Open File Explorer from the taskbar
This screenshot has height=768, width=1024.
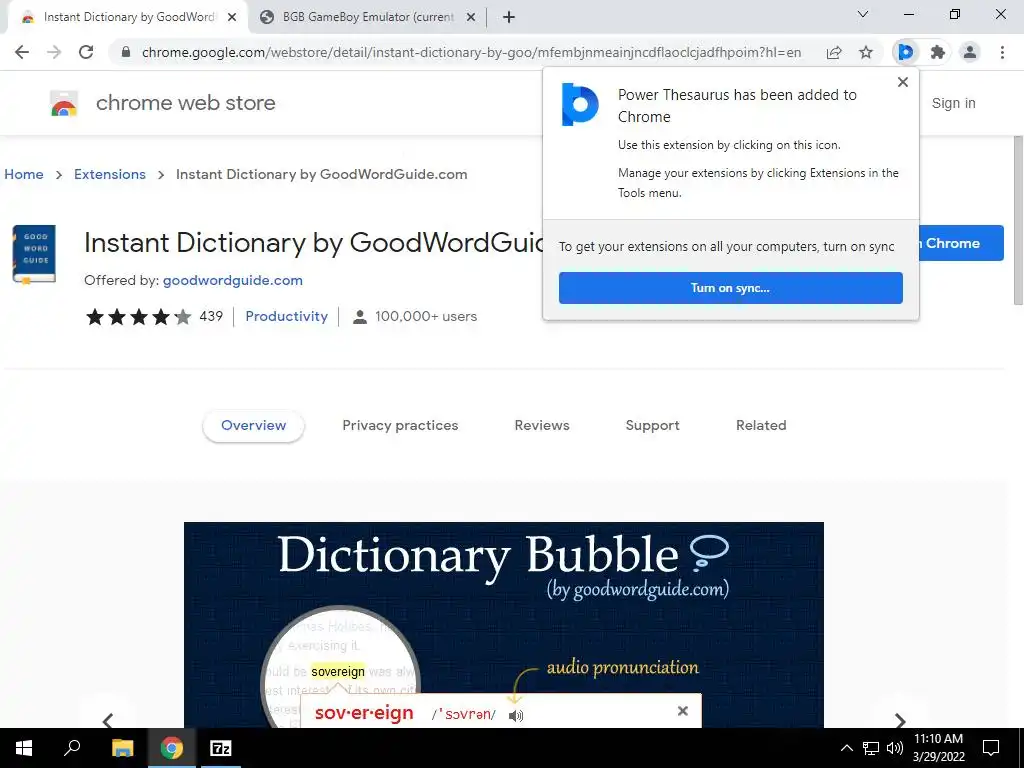[x=122, y=748]
